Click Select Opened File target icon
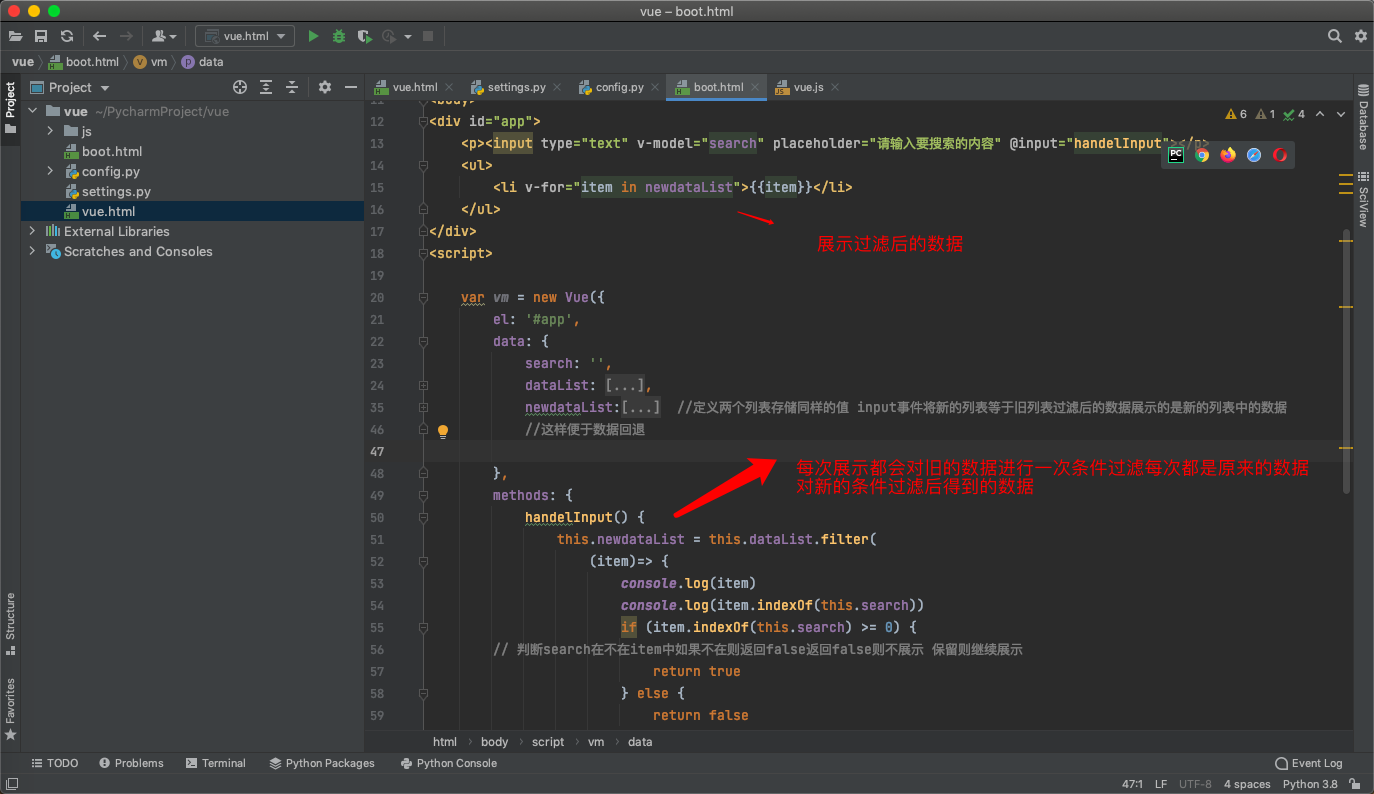Screen dimensions: 1374x794 (x=240, y=87)
